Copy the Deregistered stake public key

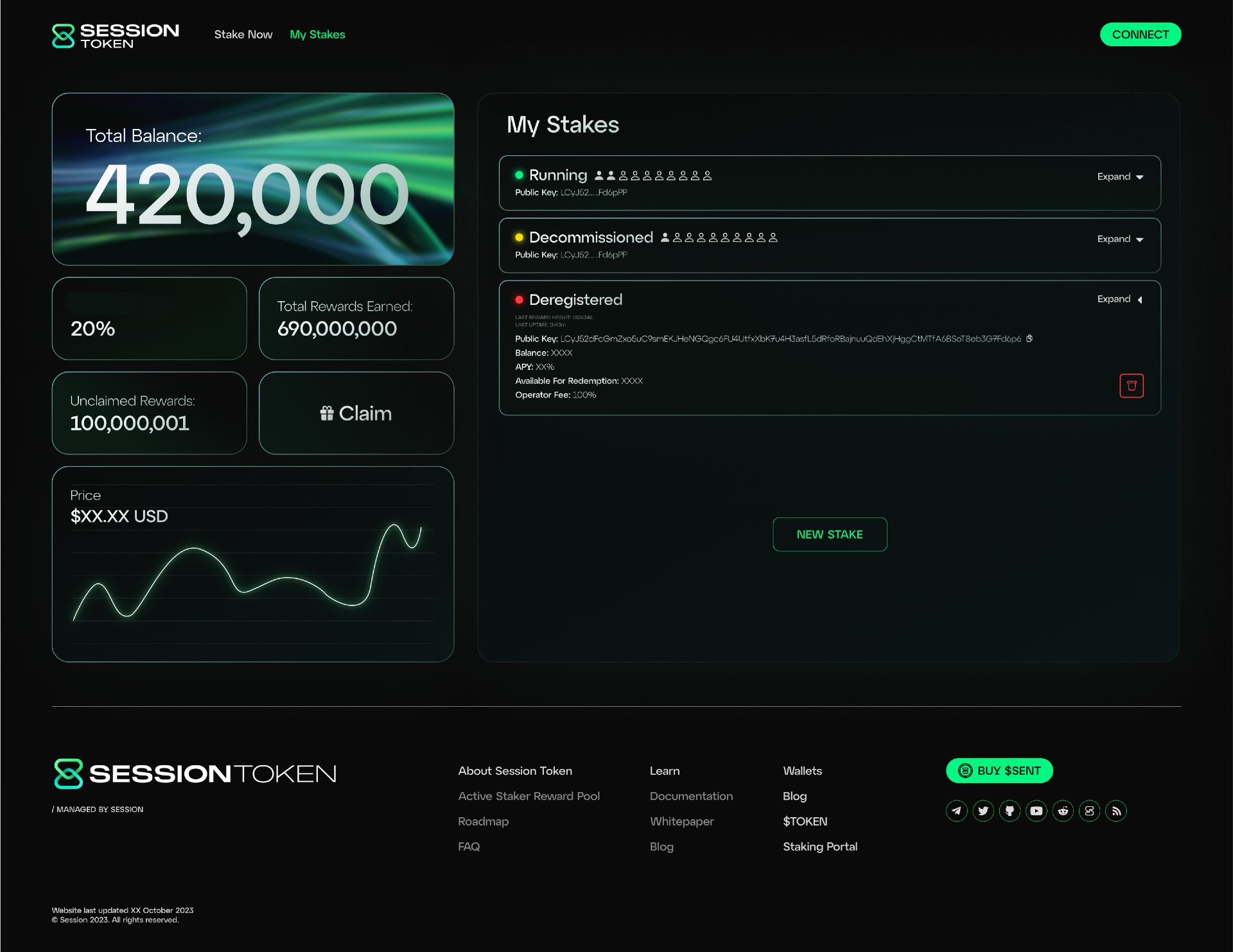pyautogui.click(x=1029, y=338)
